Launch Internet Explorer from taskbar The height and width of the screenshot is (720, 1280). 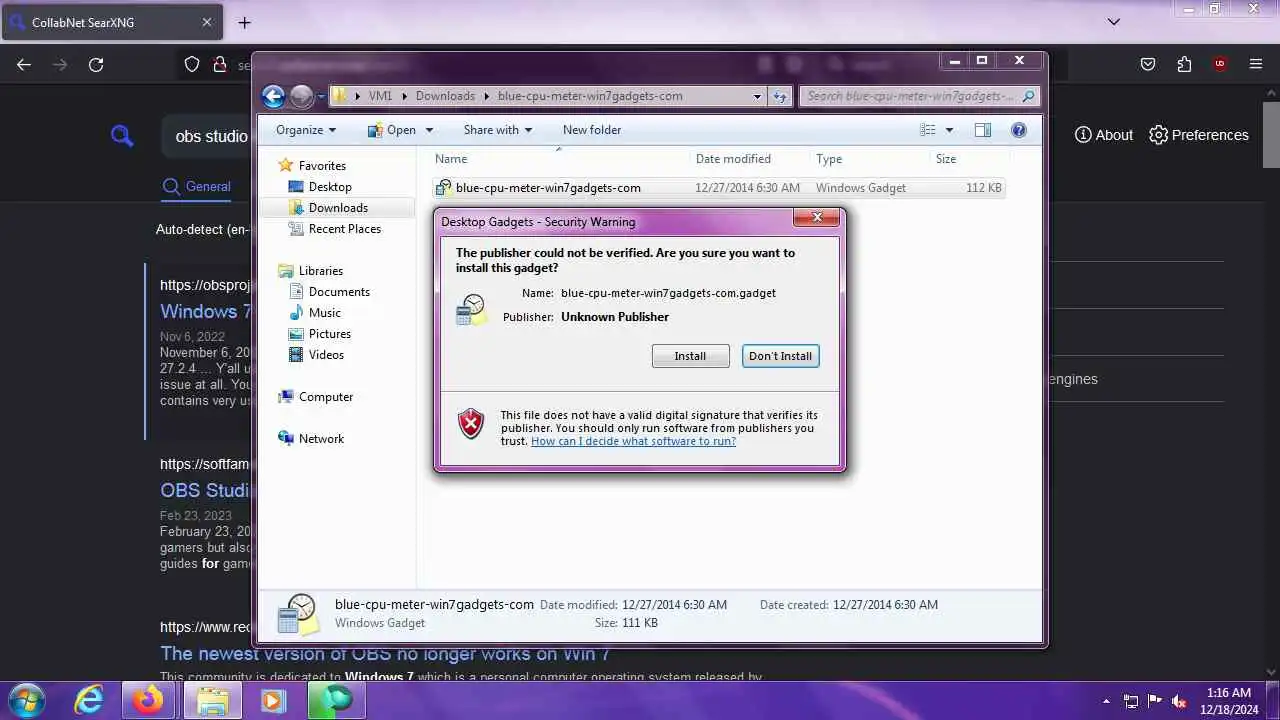[x=89, y=700]
